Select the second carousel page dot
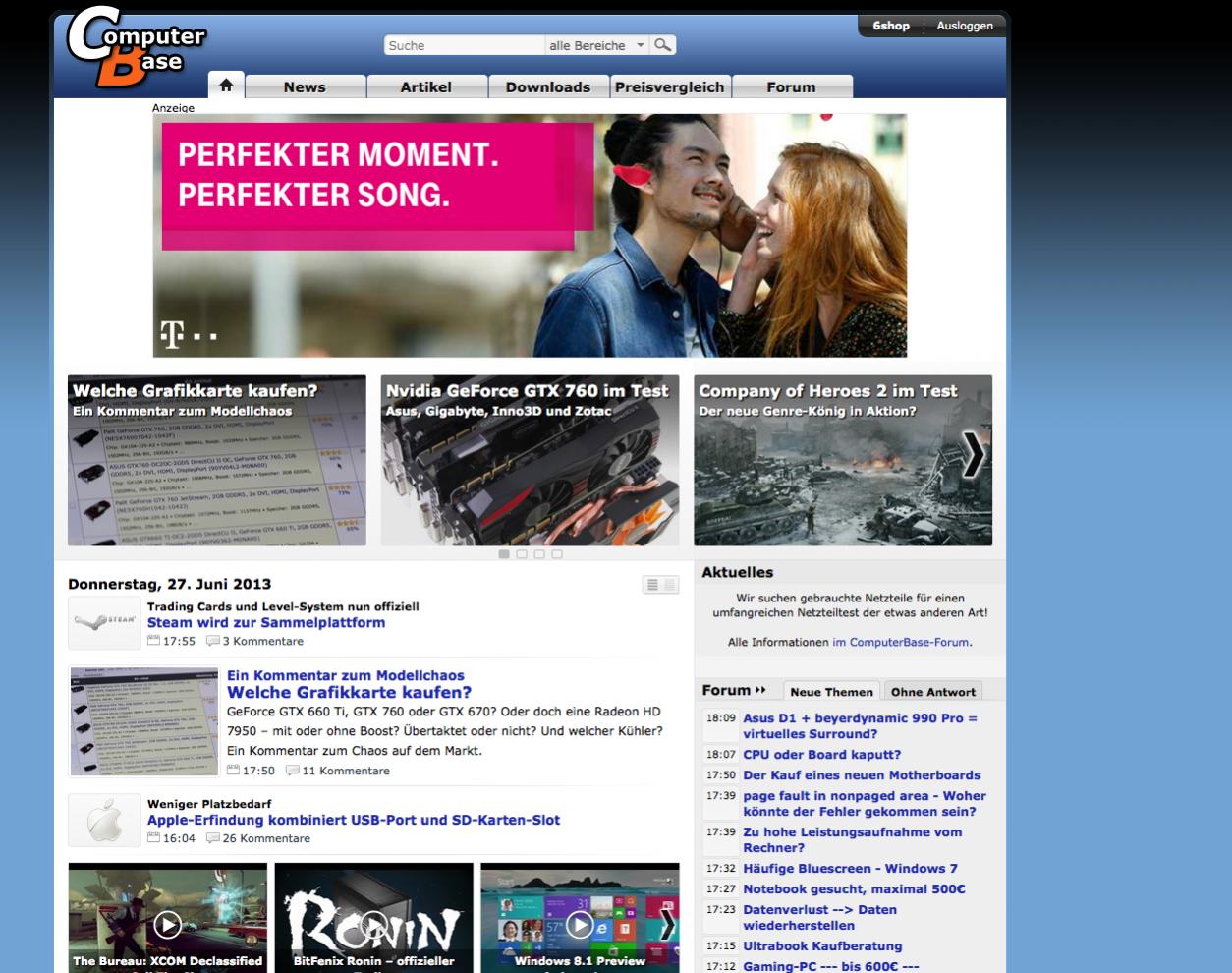 (522, 554)
